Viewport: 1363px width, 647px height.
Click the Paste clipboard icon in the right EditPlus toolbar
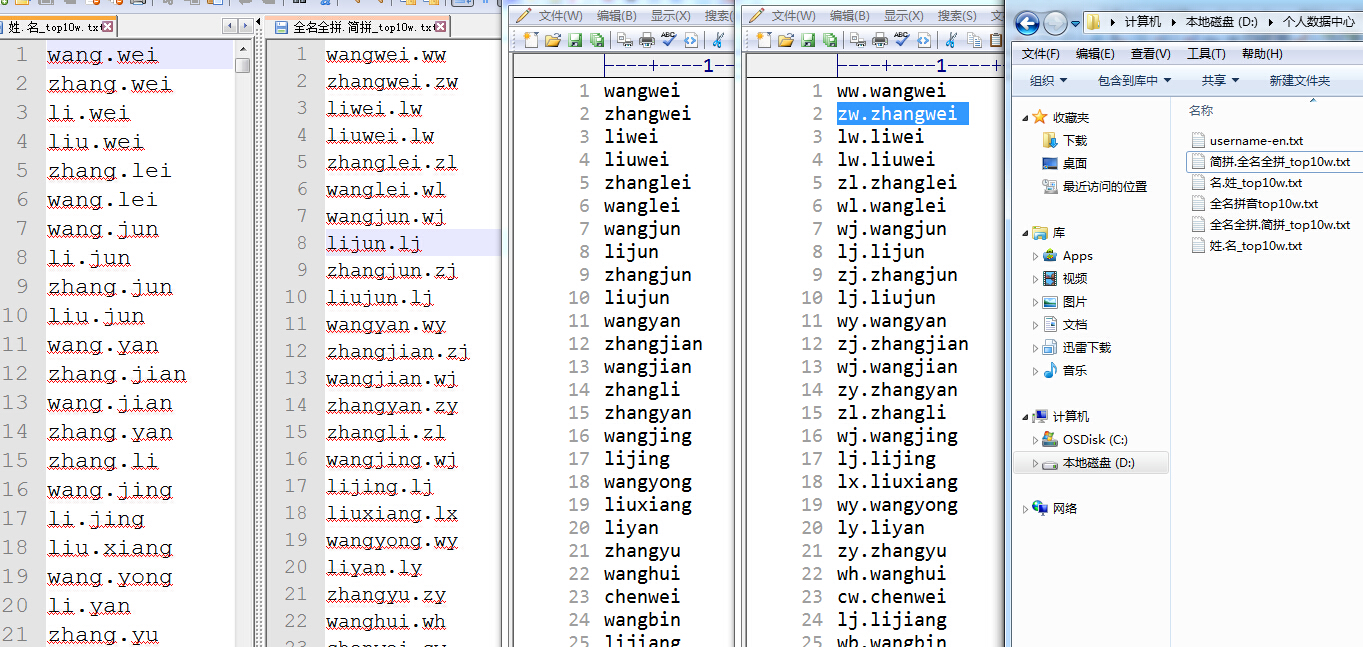(x=995, y=40)
